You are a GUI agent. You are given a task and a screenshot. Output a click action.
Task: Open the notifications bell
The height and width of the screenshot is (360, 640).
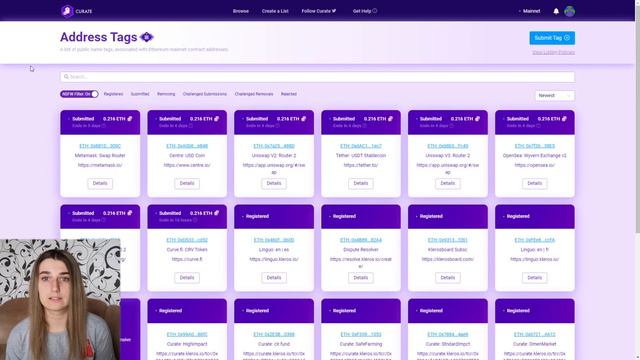tap(556, 11)
